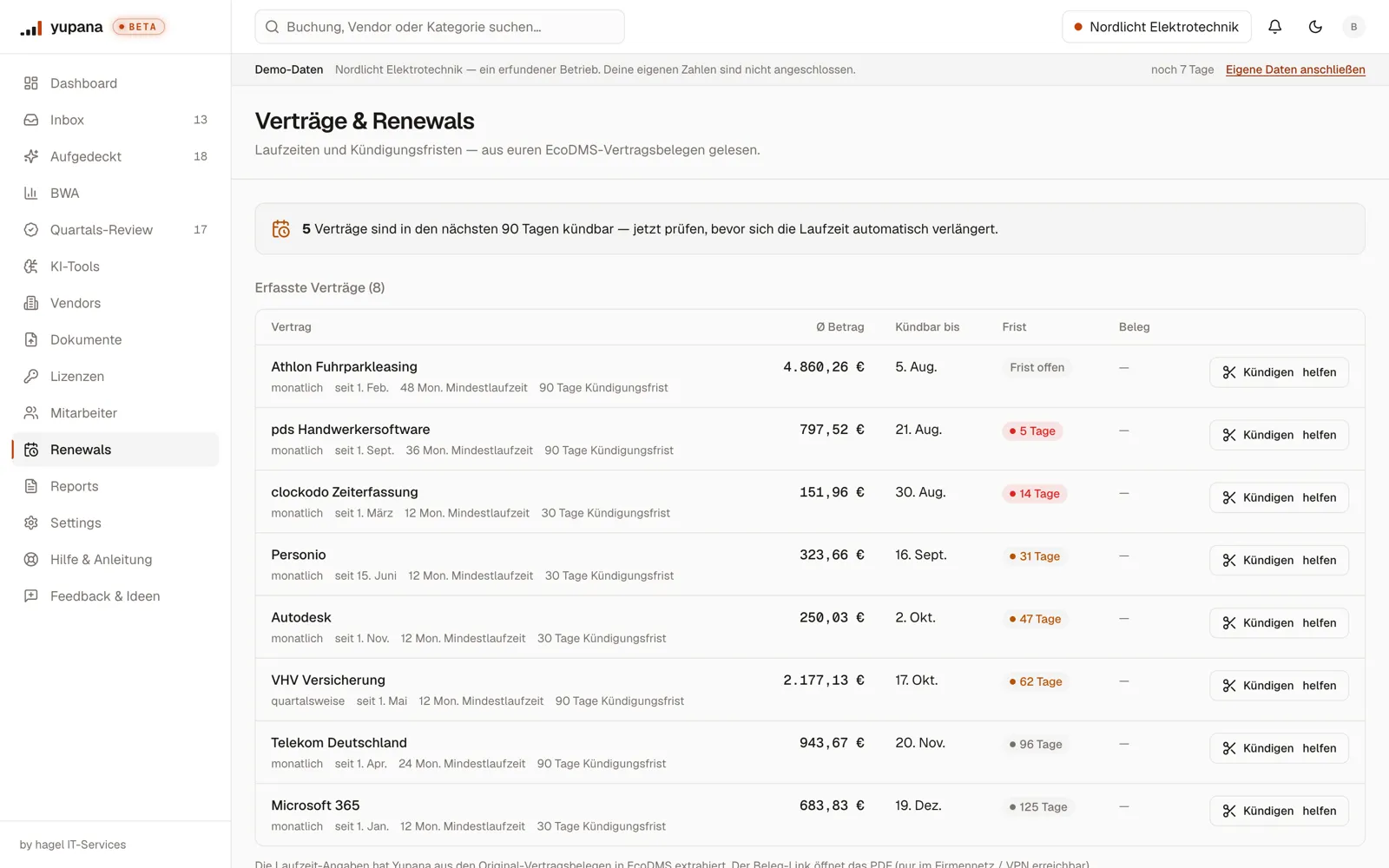The height and width of the screenshot is (868, 1389).
Task: Open the Nordlicht Elektrotechnik company switcher
Action: [x=1156, y=27]
